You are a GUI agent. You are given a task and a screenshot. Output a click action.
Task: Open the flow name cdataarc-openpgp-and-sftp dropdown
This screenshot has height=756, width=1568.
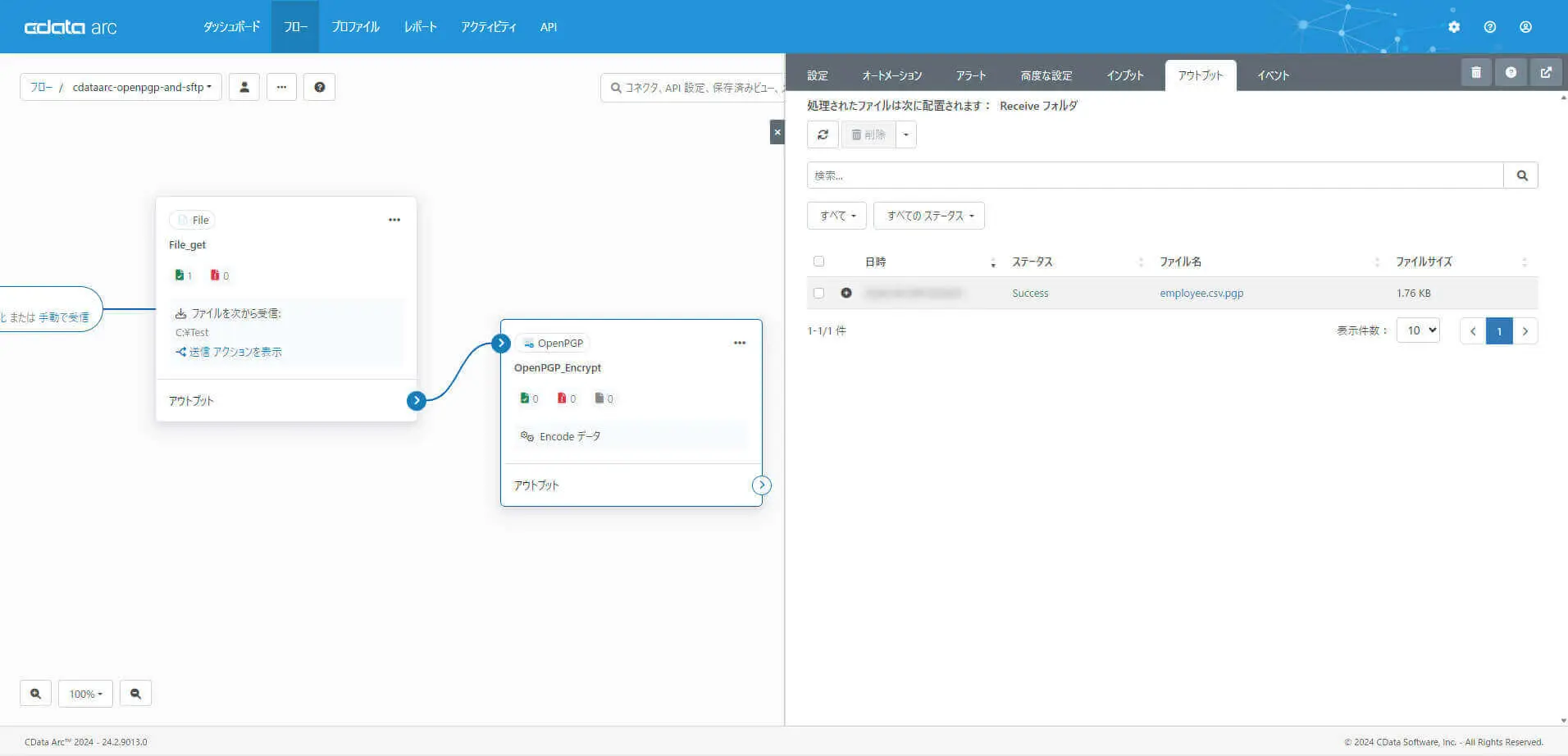(142, 87)
